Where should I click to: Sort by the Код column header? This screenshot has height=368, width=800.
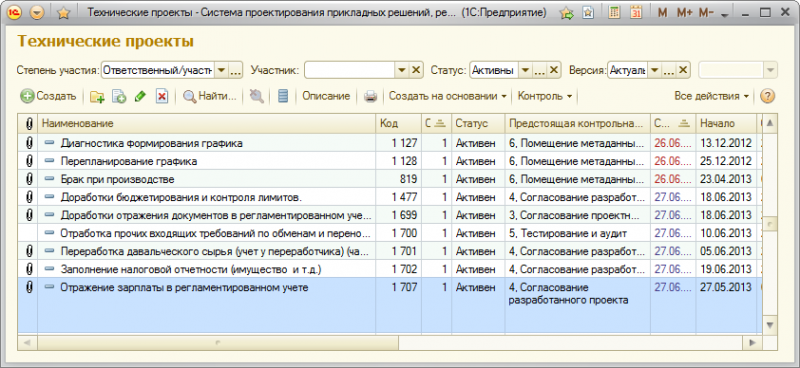[x=399, y=124]
